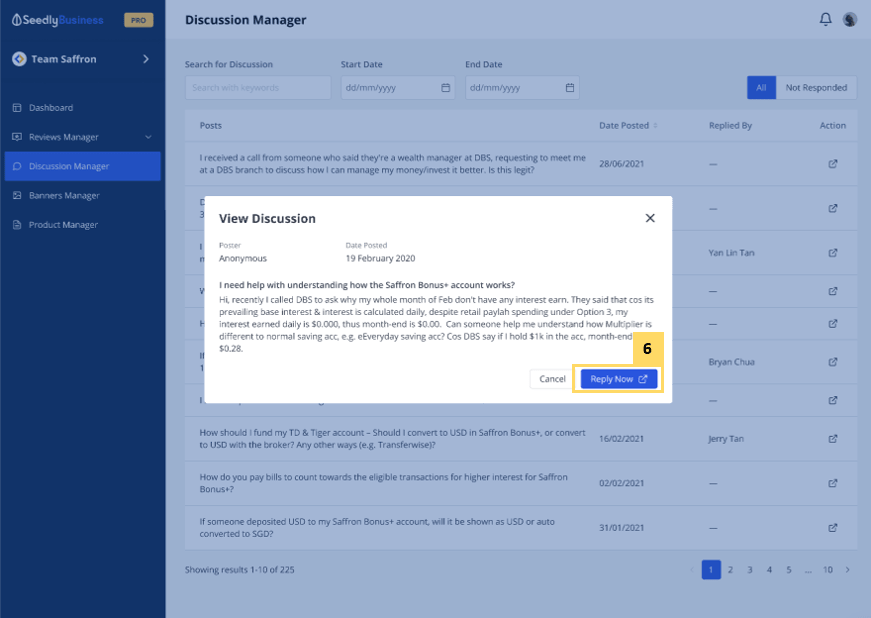
Task: Expand the Reviews Manager submenu
Action: pos(148,137)
